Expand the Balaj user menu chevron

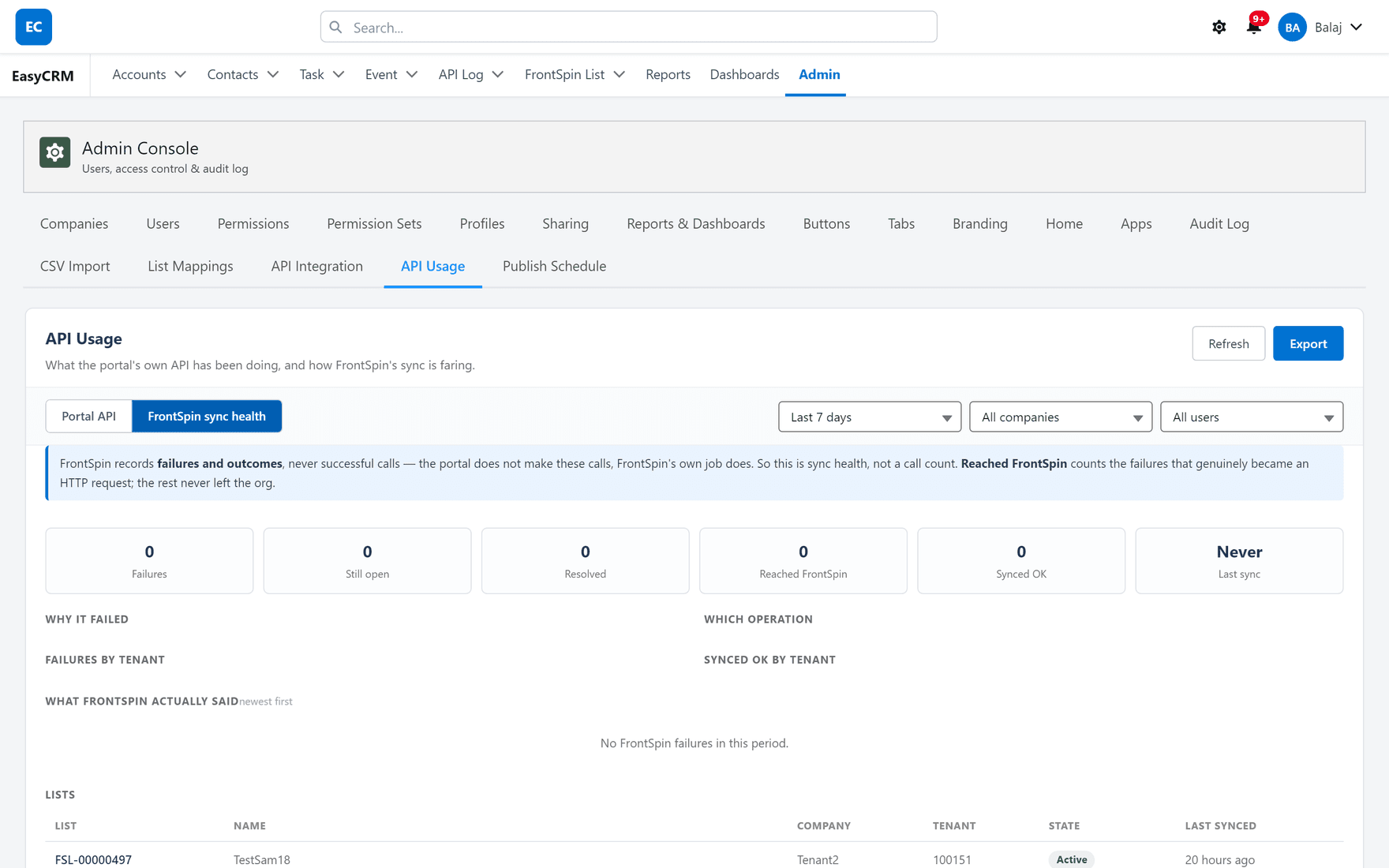(x=1357, y=27)
